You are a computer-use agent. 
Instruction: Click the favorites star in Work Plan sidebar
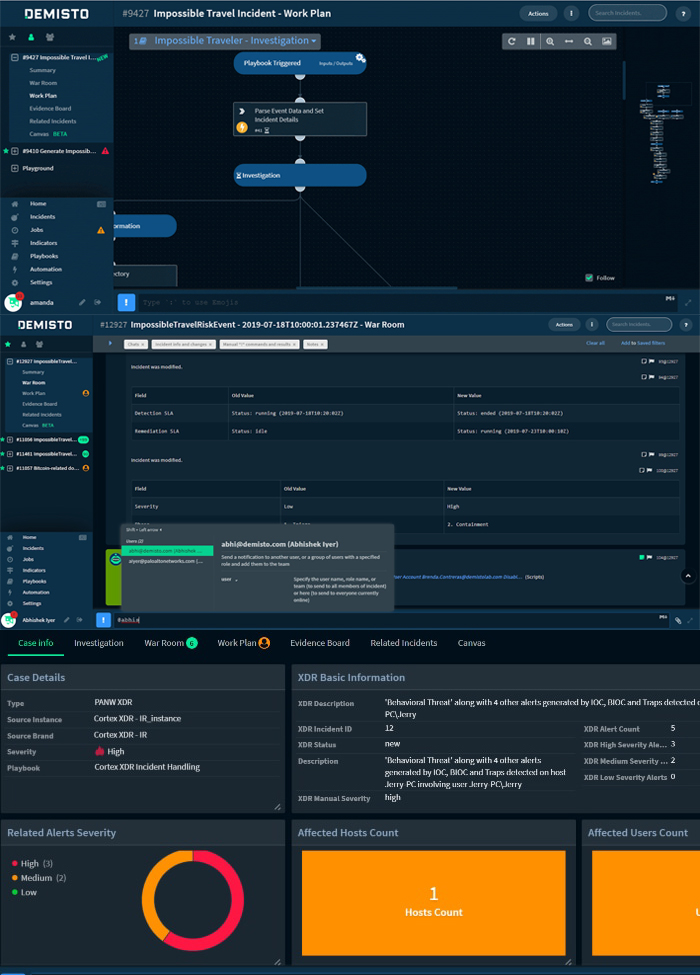click(12, 37)
